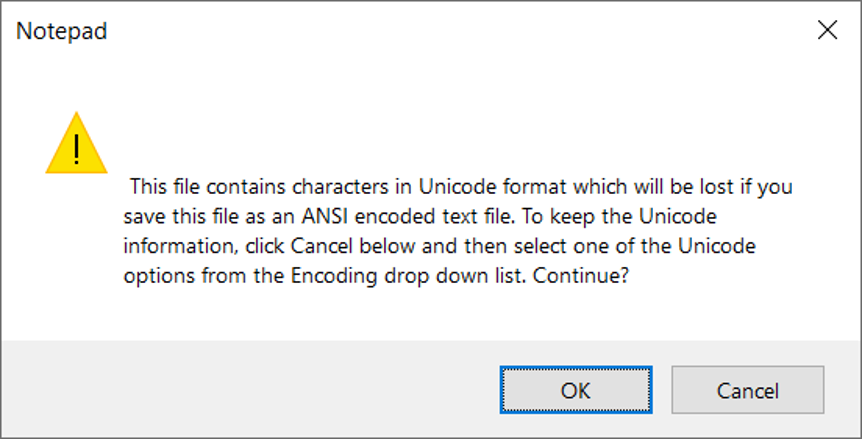Click the Cancel button in the dialog footer
862x439 pixels.
748,390
